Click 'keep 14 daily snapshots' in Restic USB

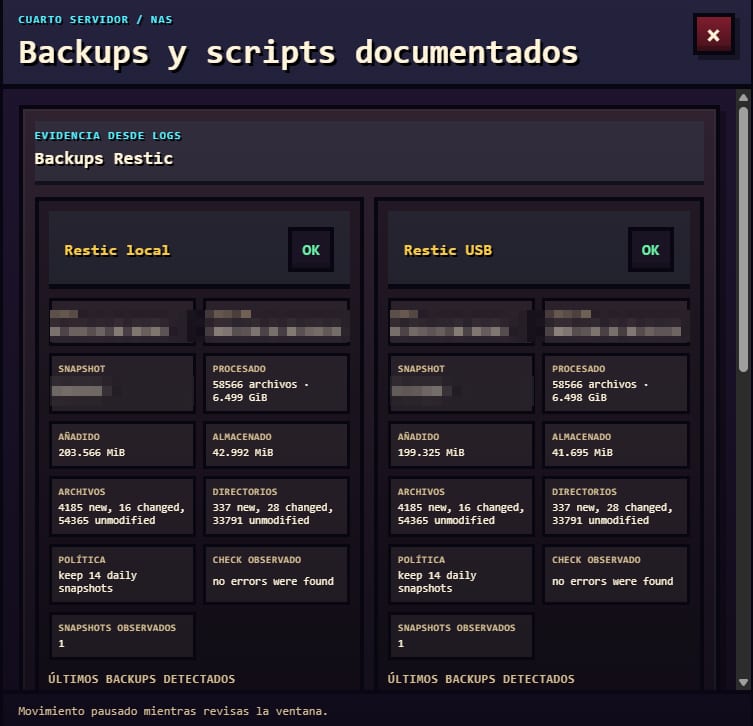437,581
